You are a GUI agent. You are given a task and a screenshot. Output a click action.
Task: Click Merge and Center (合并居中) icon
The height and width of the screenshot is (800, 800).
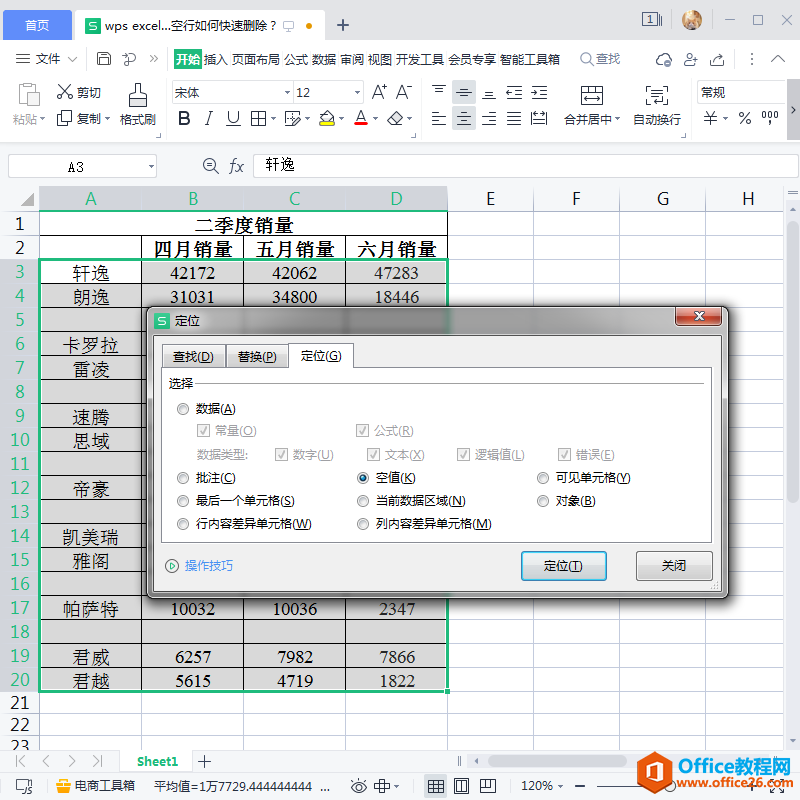(x=591, y=96)
